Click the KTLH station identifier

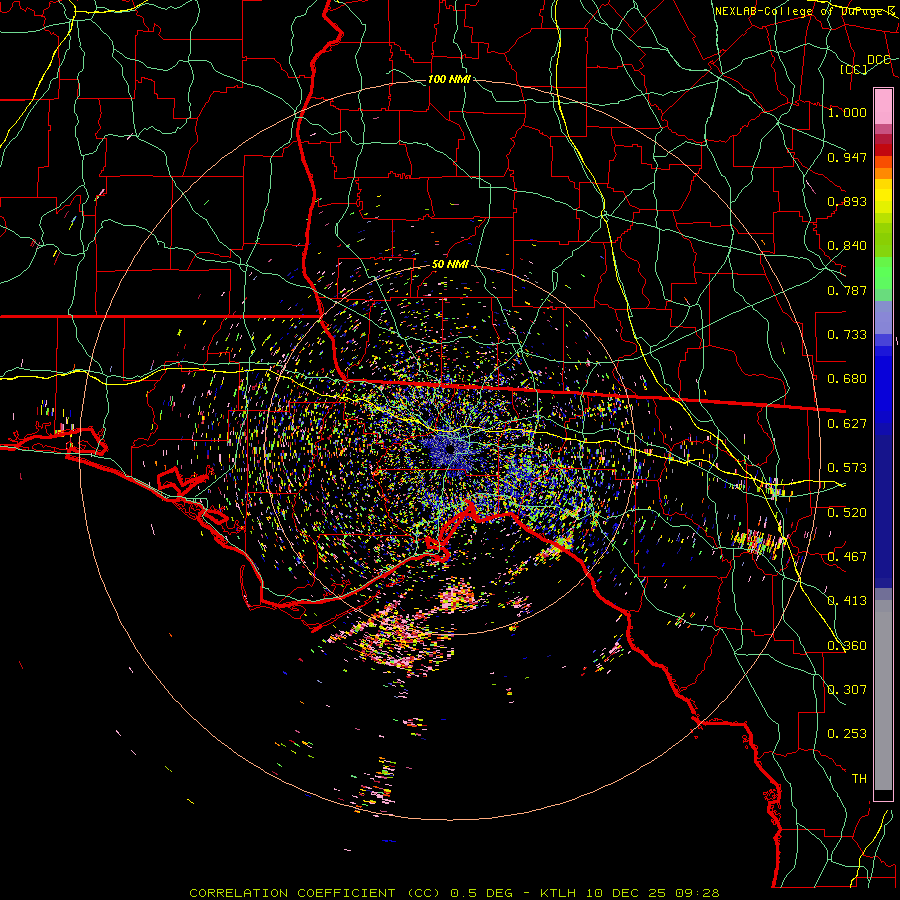tap(558, 893)
